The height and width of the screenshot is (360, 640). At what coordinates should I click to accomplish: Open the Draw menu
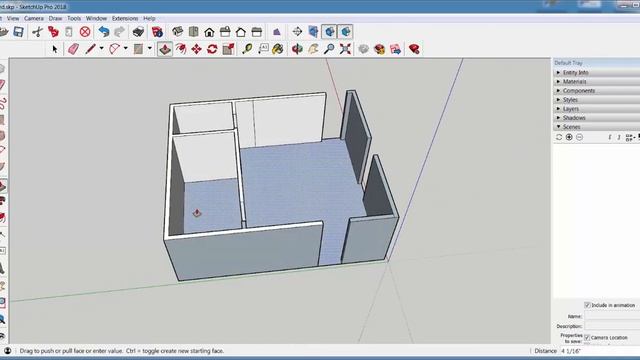56,18
